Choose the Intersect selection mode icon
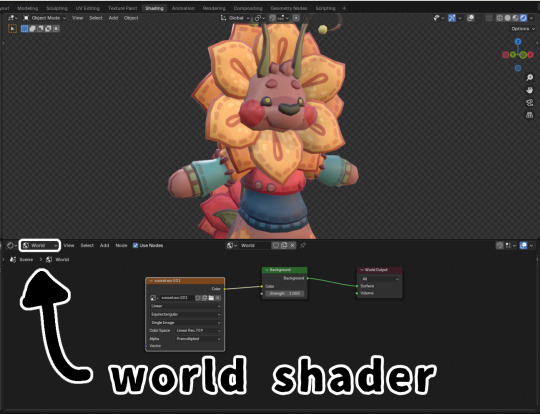 click(x=56, y=29)
